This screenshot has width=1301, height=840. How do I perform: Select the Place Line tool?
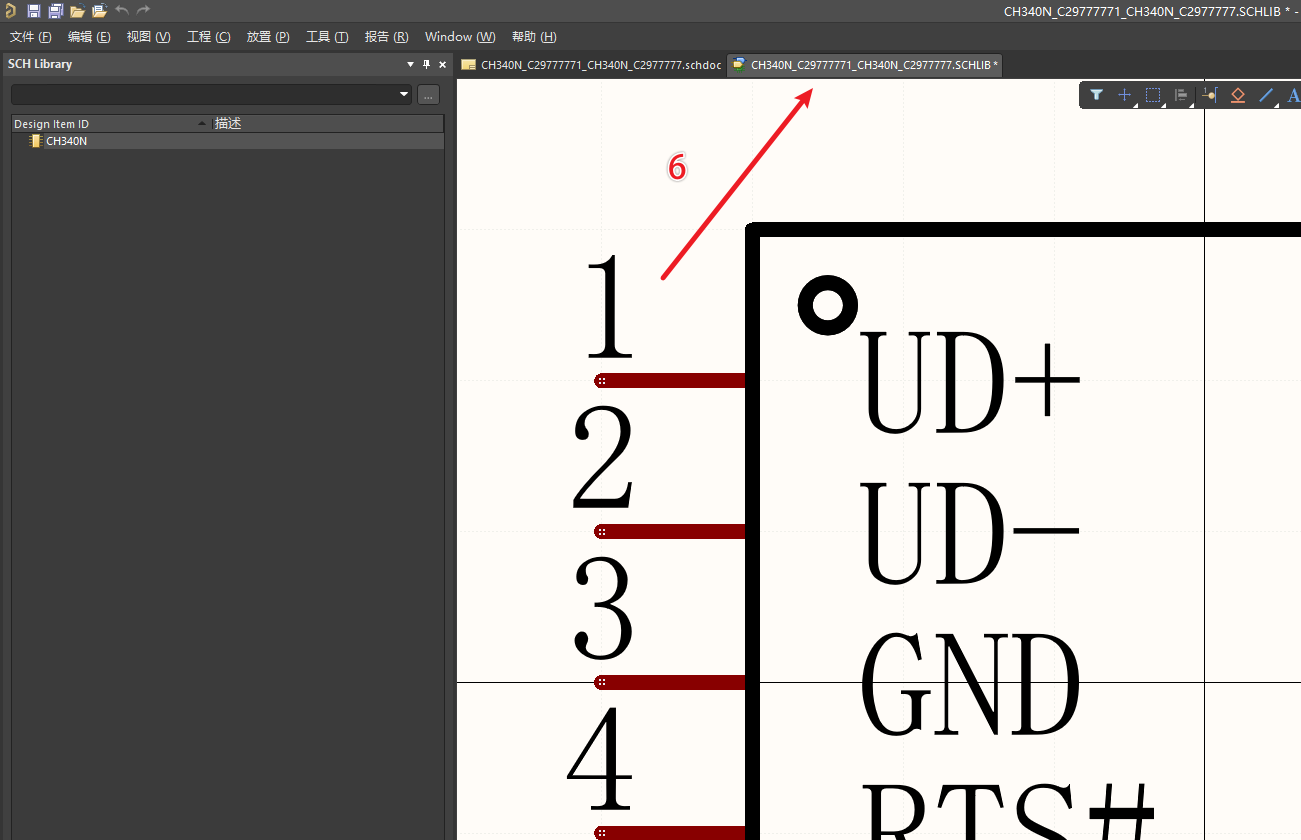[x=1266, y=95]
